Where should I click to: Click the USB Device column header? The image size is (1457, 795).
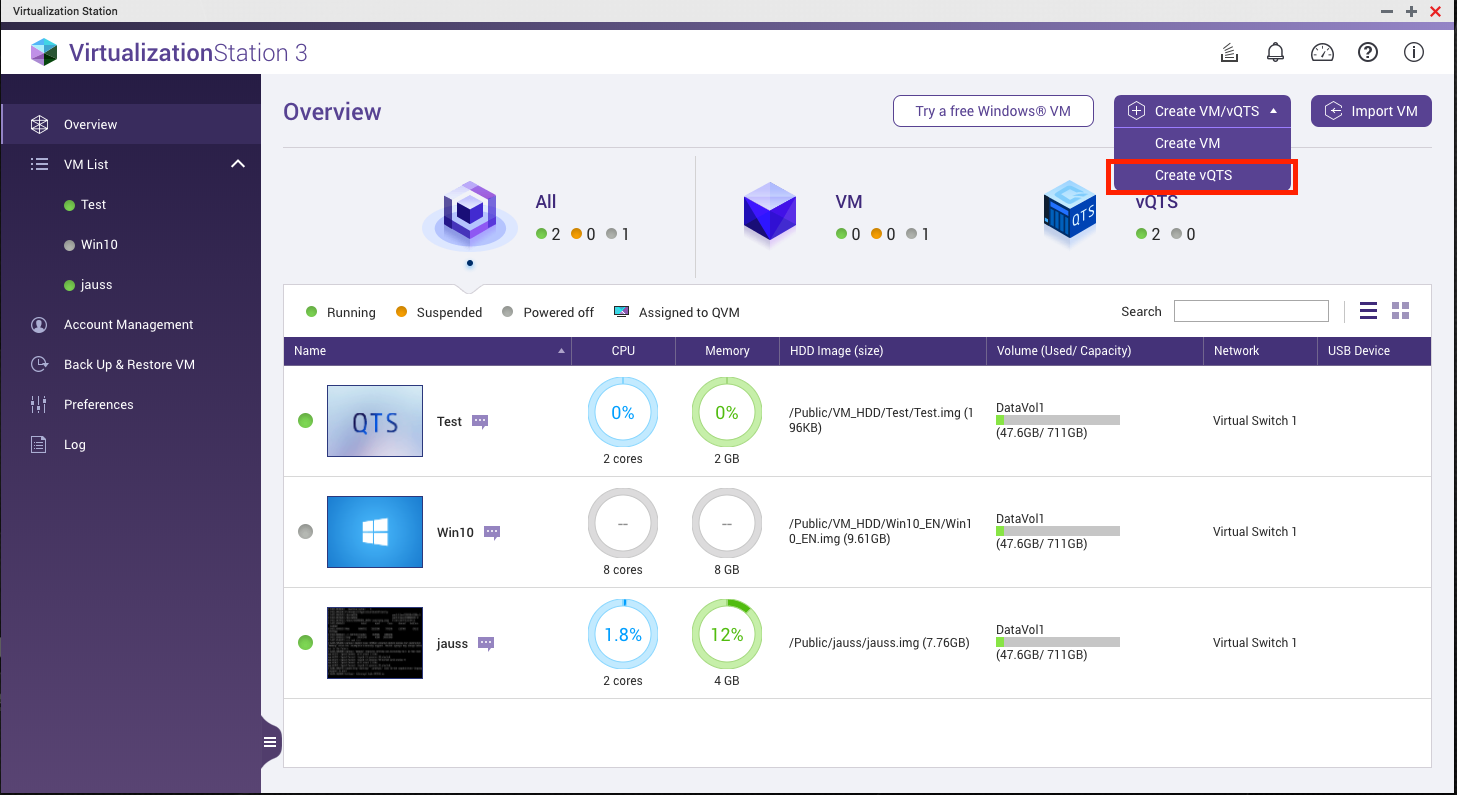[1374, 351]
